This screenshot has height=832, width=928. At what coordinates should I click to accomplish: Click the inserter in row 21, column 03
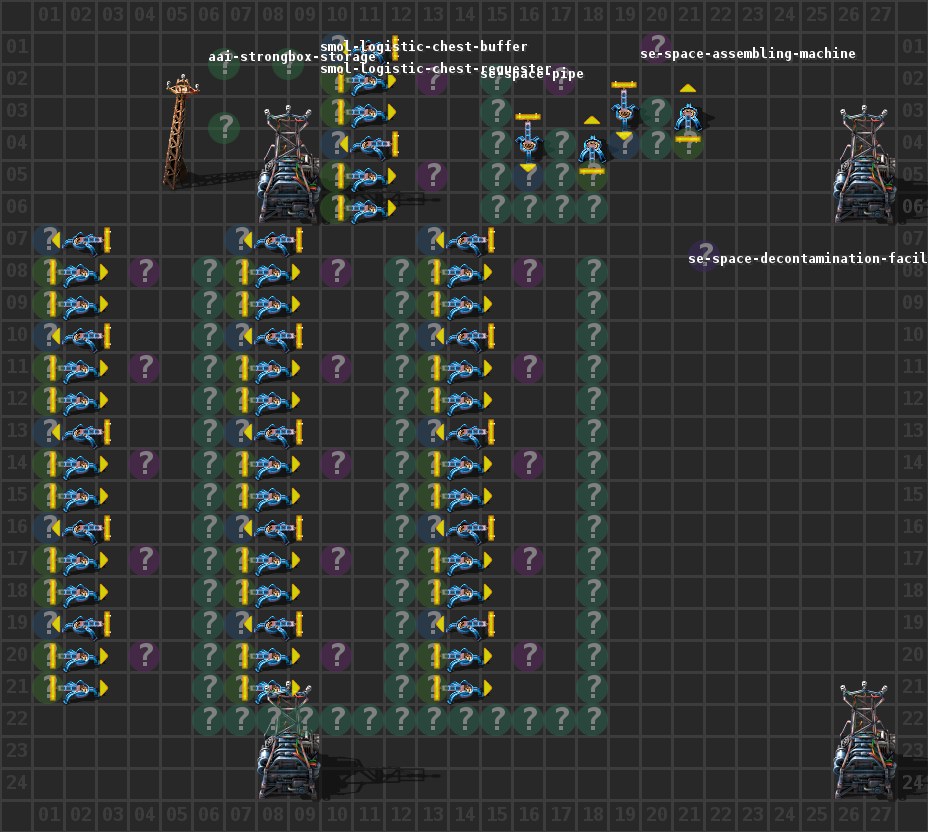81,688
